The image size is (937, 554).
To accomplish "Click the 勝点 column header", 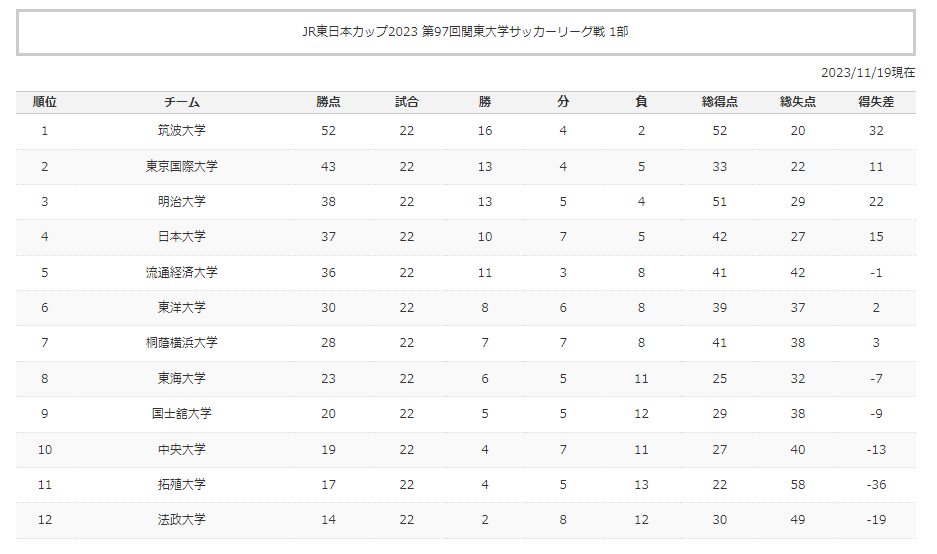I will [x=328, y=102].
